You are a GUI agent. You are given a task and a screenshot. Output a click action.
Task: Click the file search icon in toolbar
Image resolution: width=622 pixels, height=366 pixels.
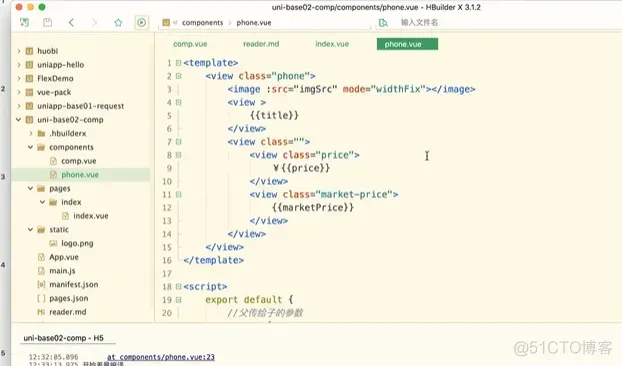coord(383,23)
